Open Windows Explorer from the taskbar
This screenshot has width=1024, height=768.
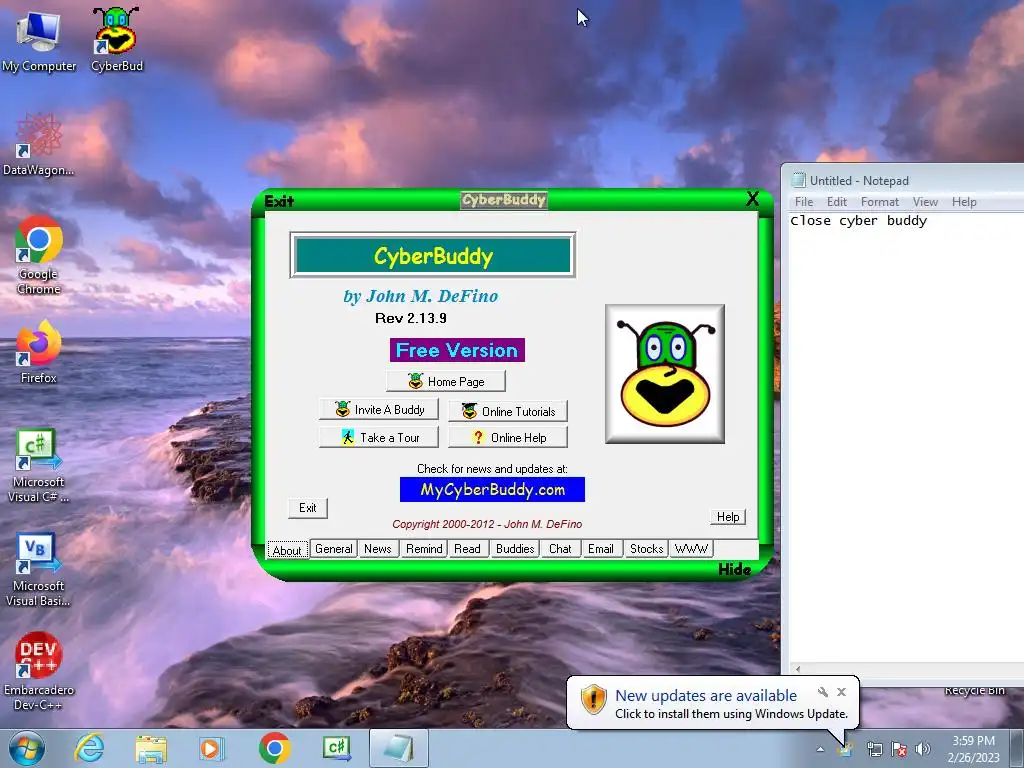tap(151, 748)
